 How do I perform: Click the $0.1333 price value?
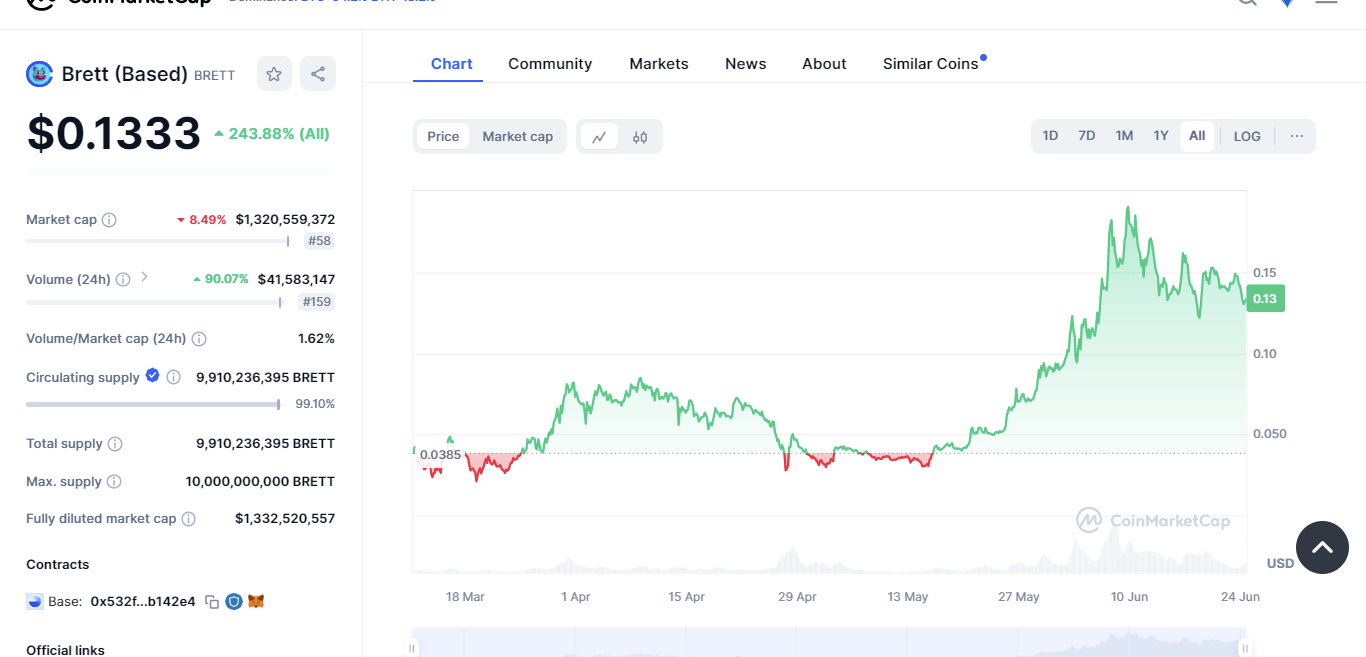pyautogui.click(x=114, y=134)
